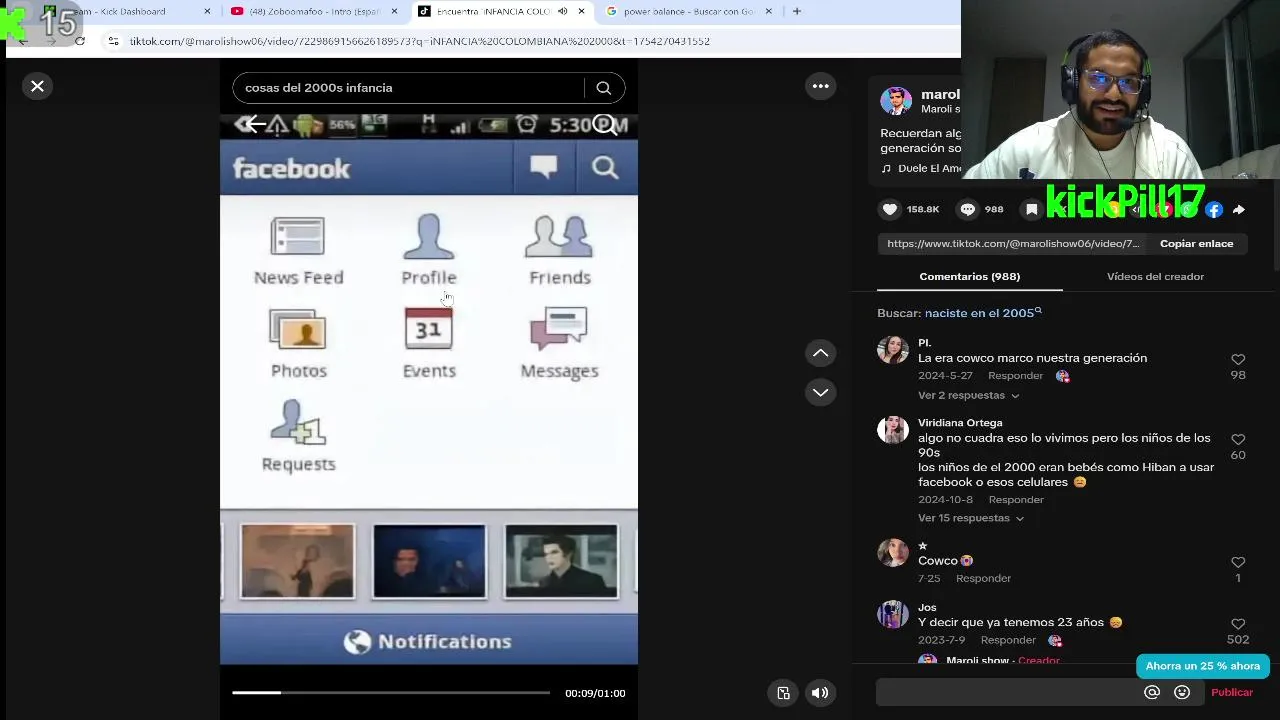
Task: Close the power balance Google tab
Action: (769, 11)
